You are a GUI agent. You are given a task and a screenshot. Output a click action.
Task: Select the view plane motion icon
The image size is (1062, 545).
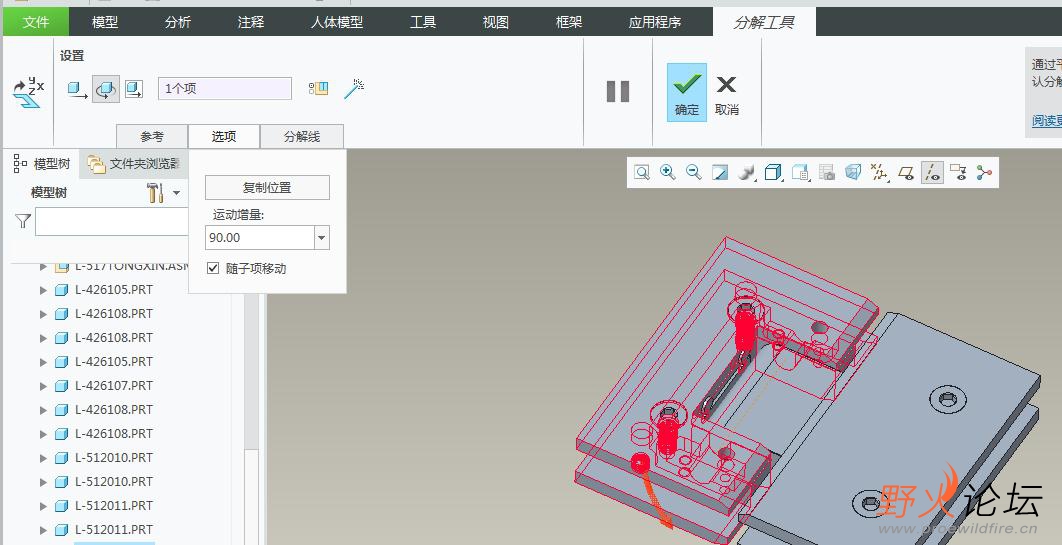click(134, 89)
